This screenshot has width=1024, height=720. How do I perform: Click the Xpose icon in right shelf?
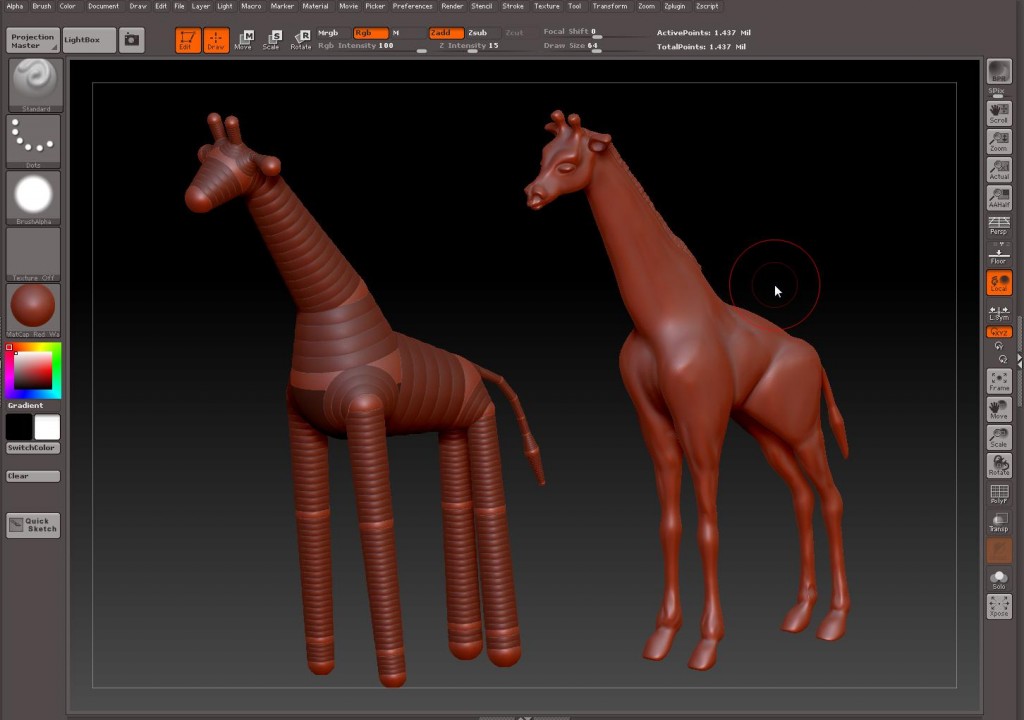pos(998,606)
